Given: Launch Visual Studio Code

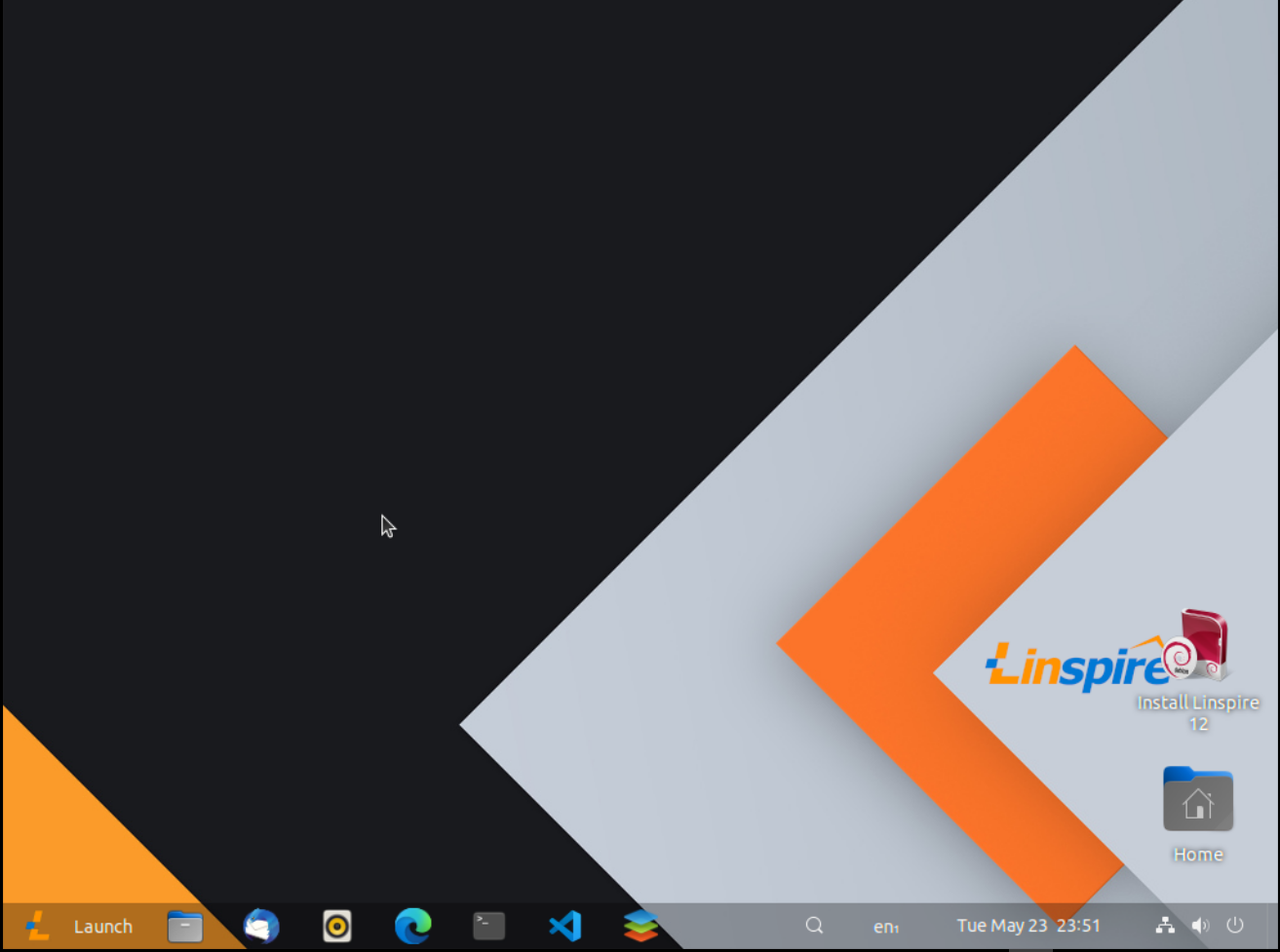Looking at the screenshot, I should tap(564, 926).
